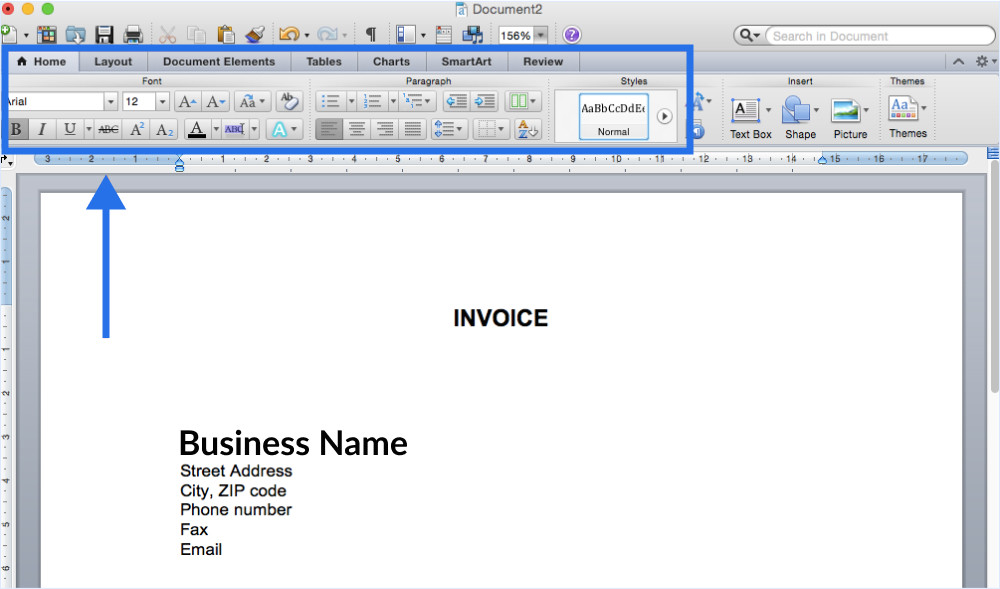Select the superscript icon

point(136,128)
